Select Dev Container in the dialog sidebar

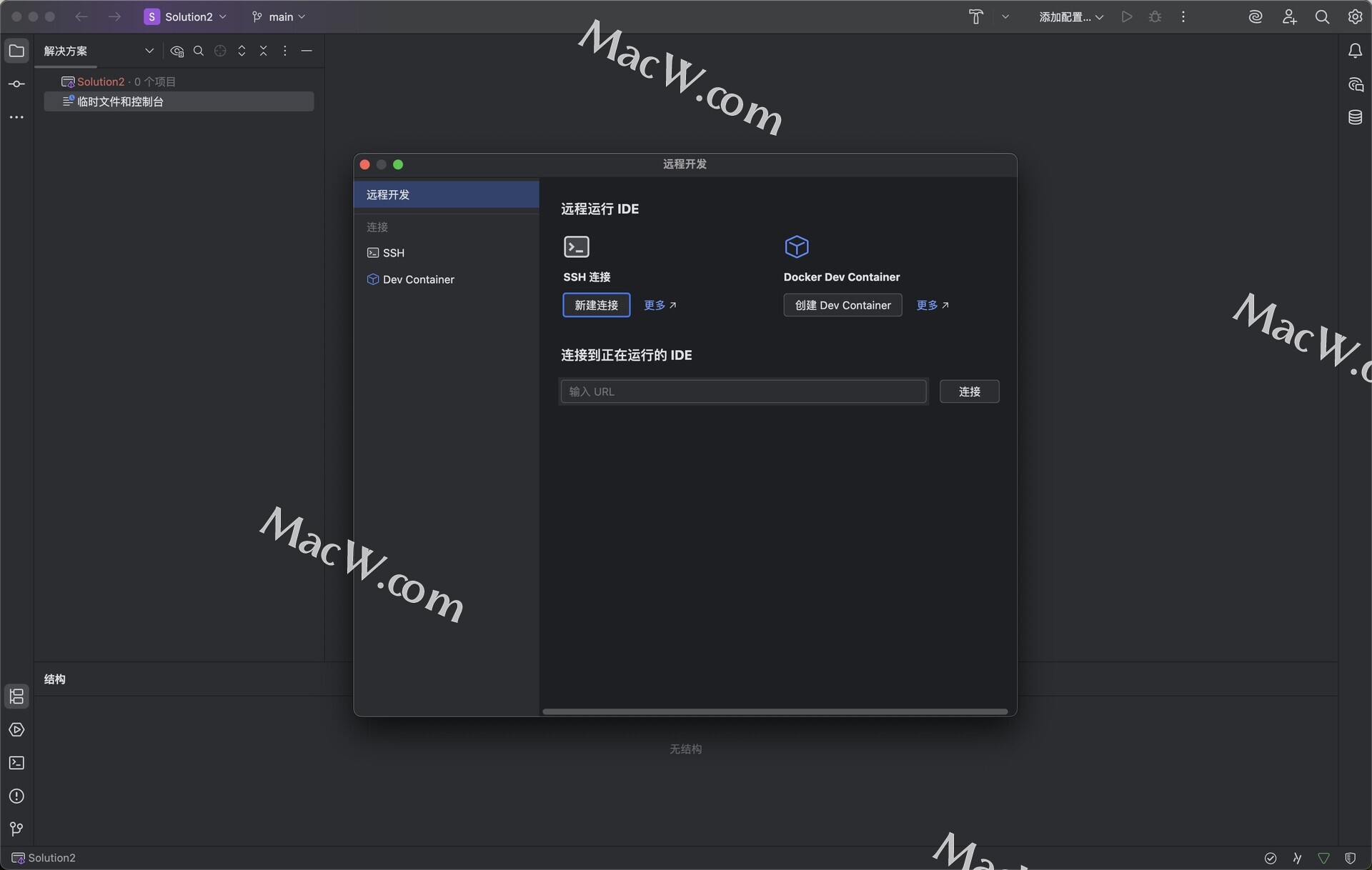tap(446, 279)
